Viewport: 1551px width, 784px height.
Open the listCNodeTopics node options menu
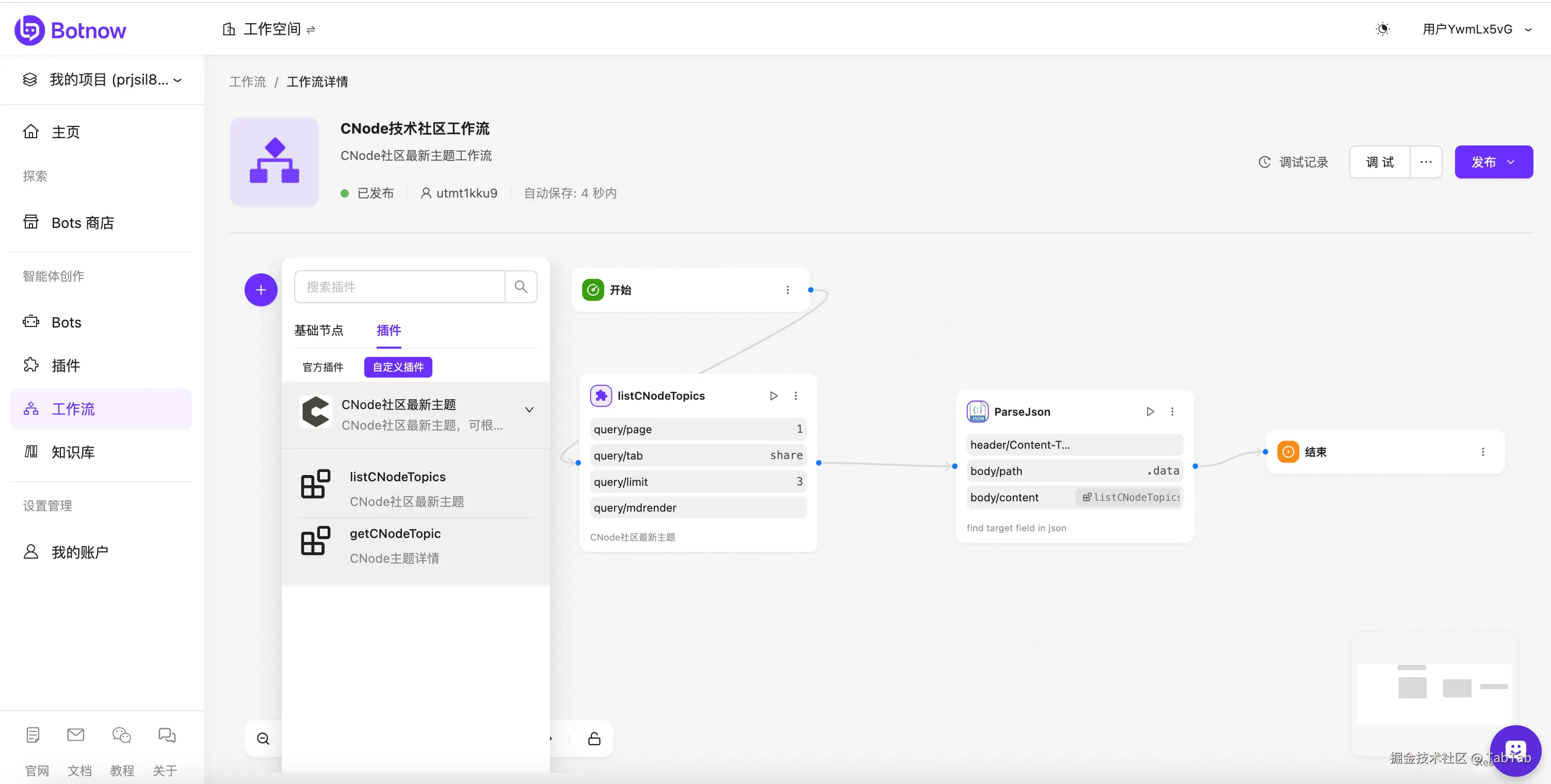[x=796, y=396]
